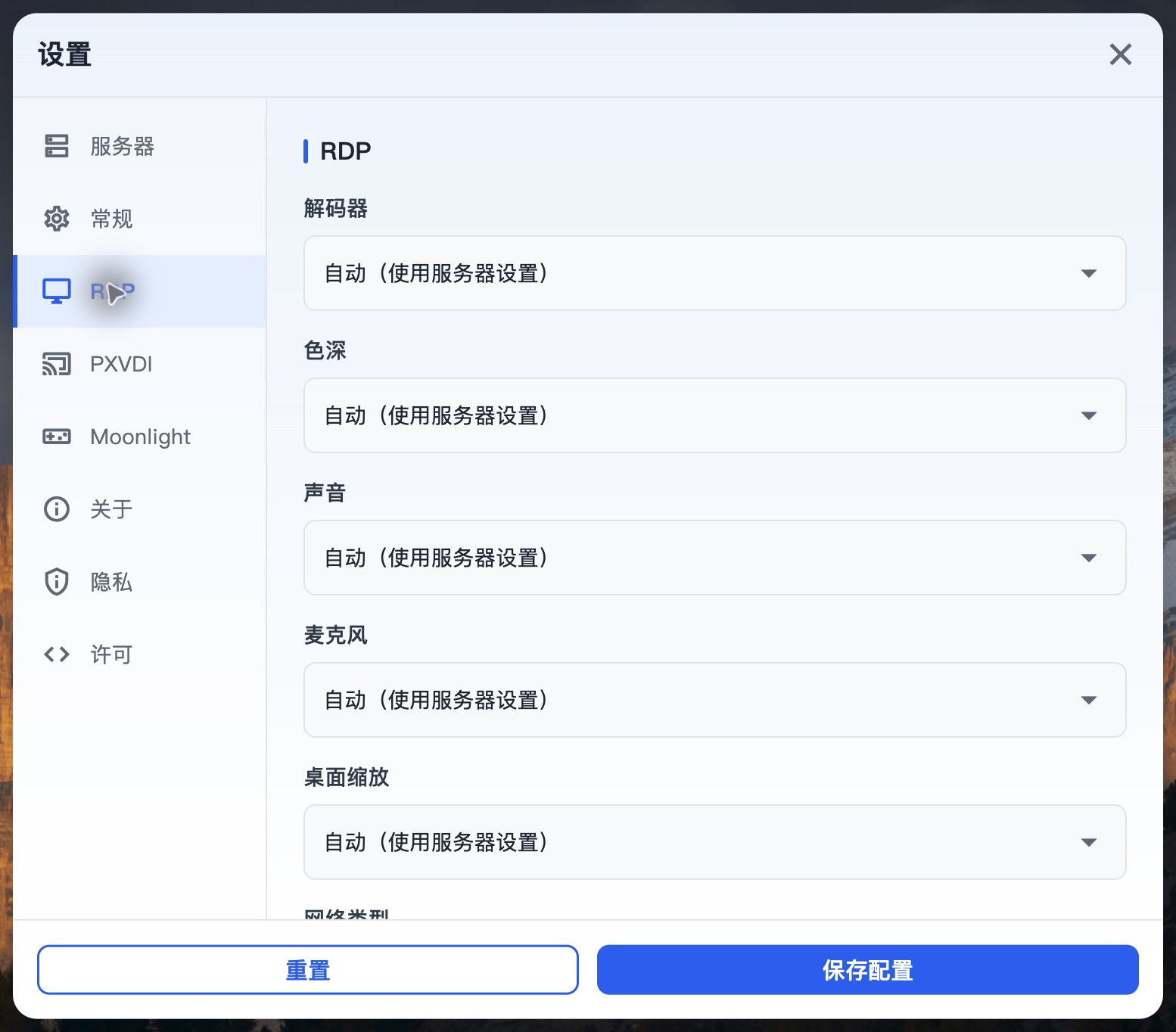This screenshot has width=1176, height=1032.
Task: Click the 麦克风 field label
Action: tap(336, 635)
